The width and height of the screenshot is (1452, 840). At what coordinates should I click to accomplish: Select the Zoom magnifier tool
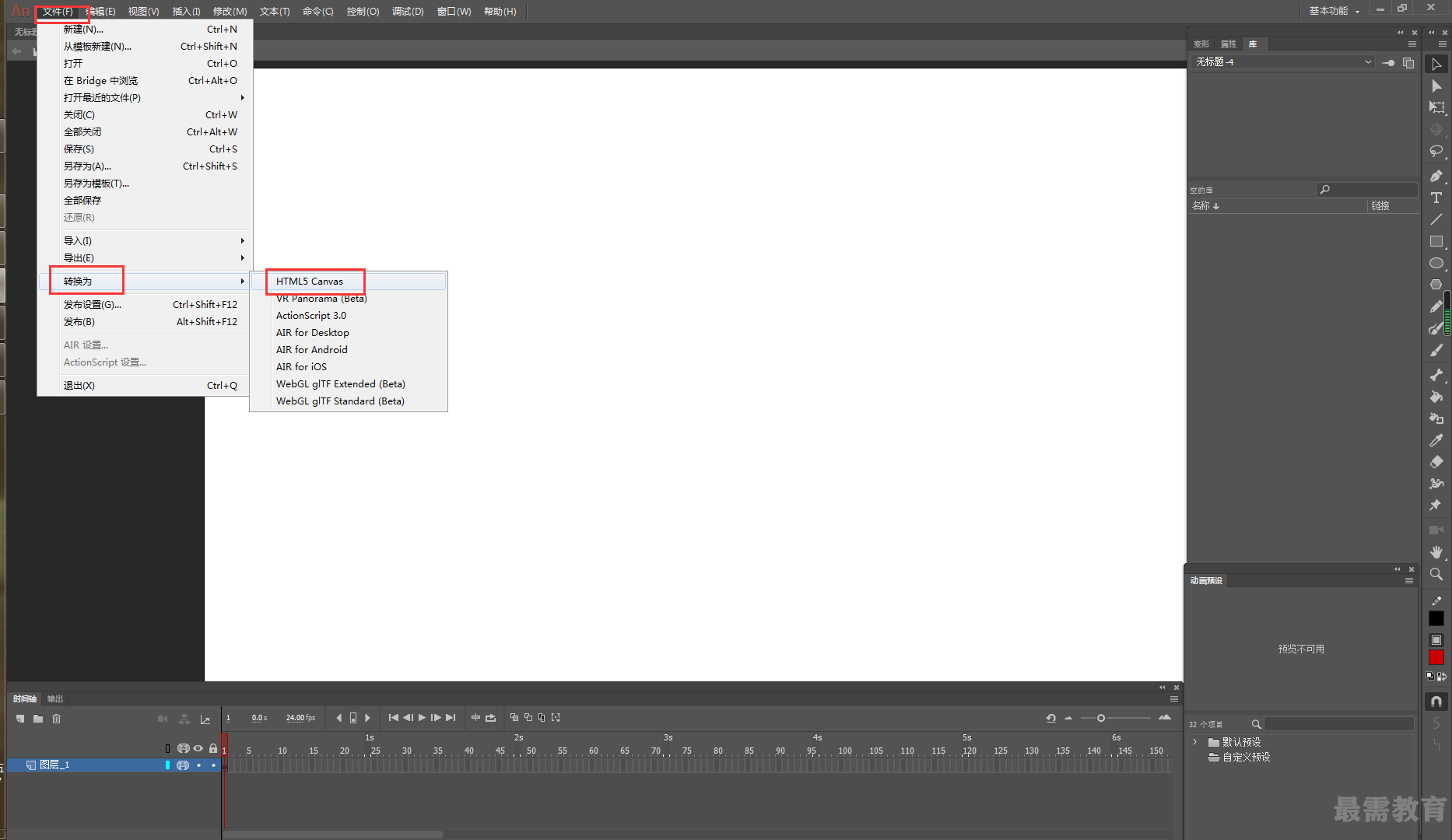pyautogui.click(x=1436, y=574)
